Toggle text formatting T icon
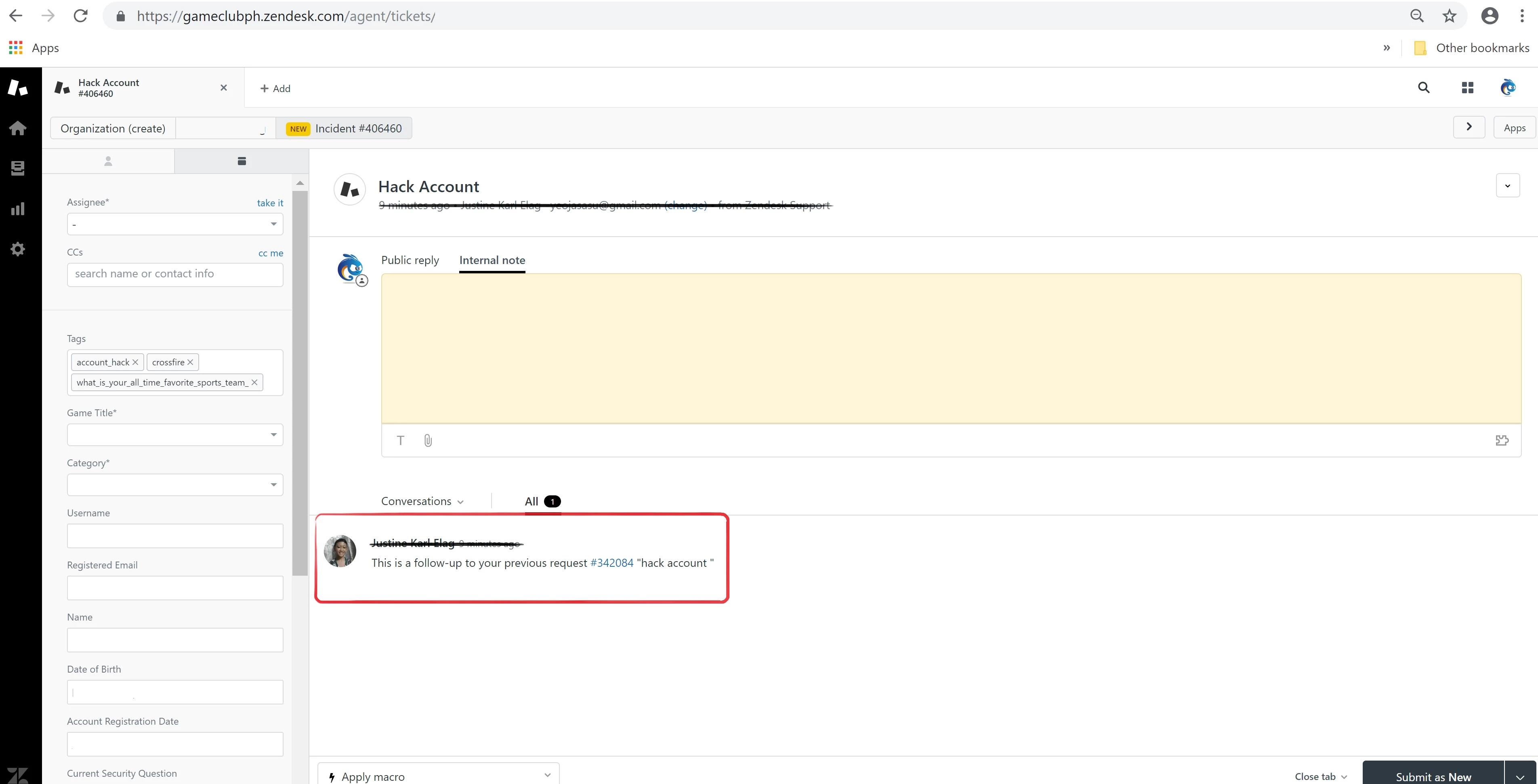Viewport: 1538px width, 784px height. tap(401, 440)
